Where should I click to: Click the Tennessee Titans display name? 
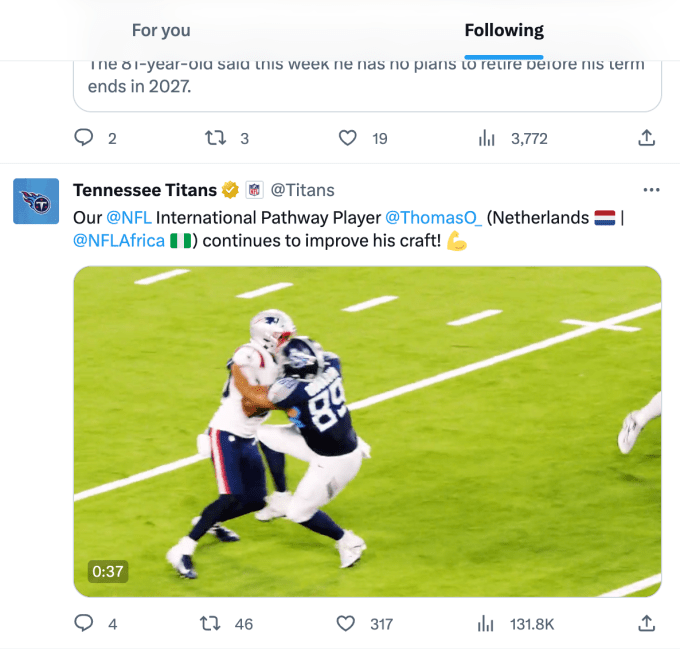pyautogui.click(x=145, y=190)
